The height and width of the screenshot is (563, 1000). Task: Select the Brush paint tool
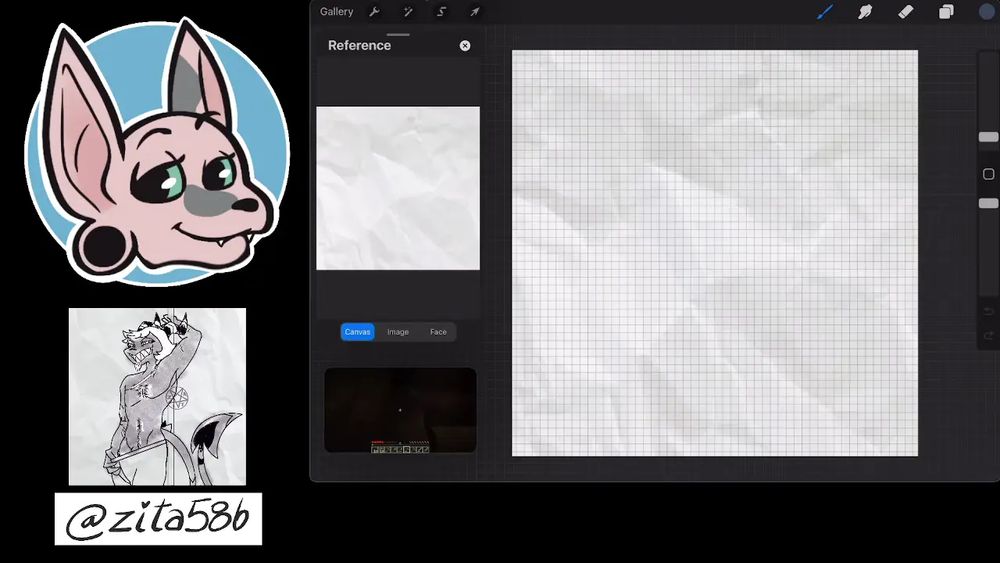(x=825, y=11)
